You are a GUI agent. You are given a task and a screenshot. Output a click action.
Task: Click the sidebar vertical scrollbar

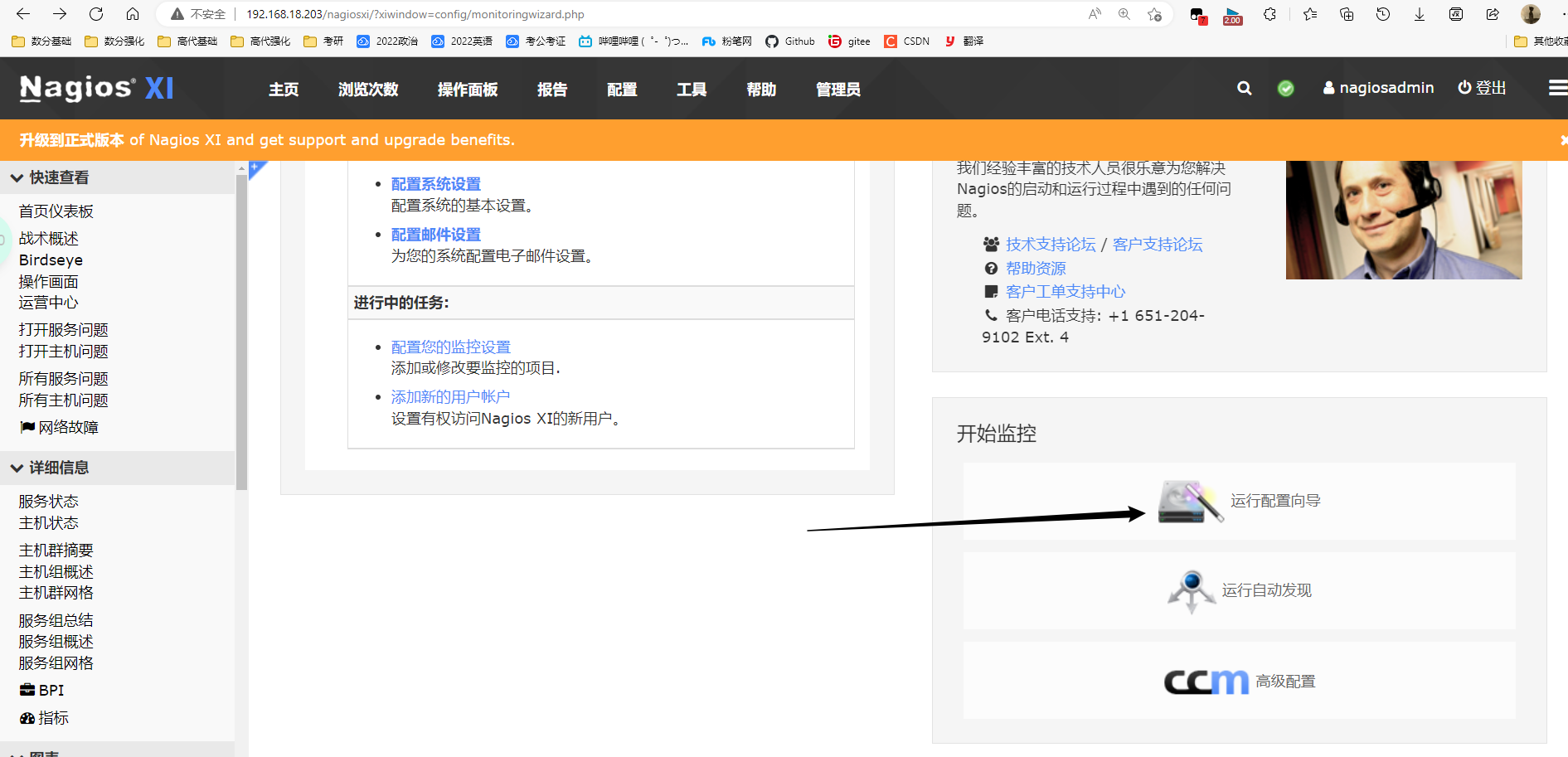[241, 332]
